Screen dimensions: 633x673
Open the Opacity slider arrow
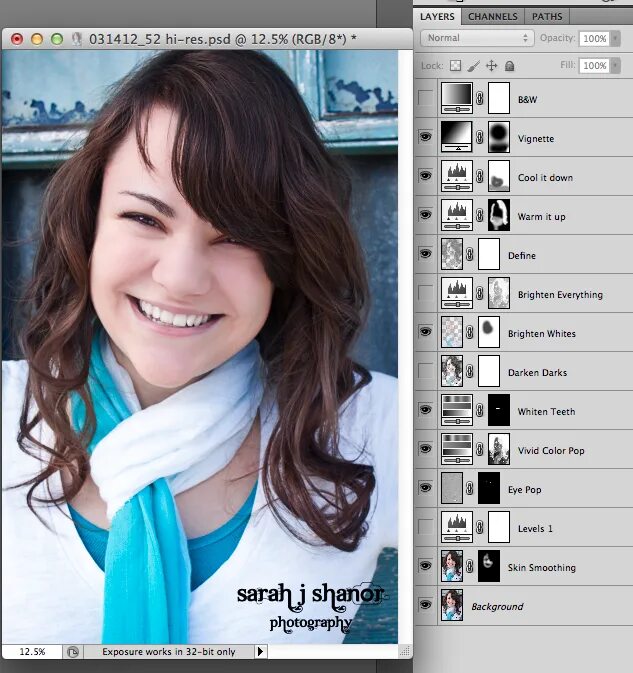pos(616,39)
